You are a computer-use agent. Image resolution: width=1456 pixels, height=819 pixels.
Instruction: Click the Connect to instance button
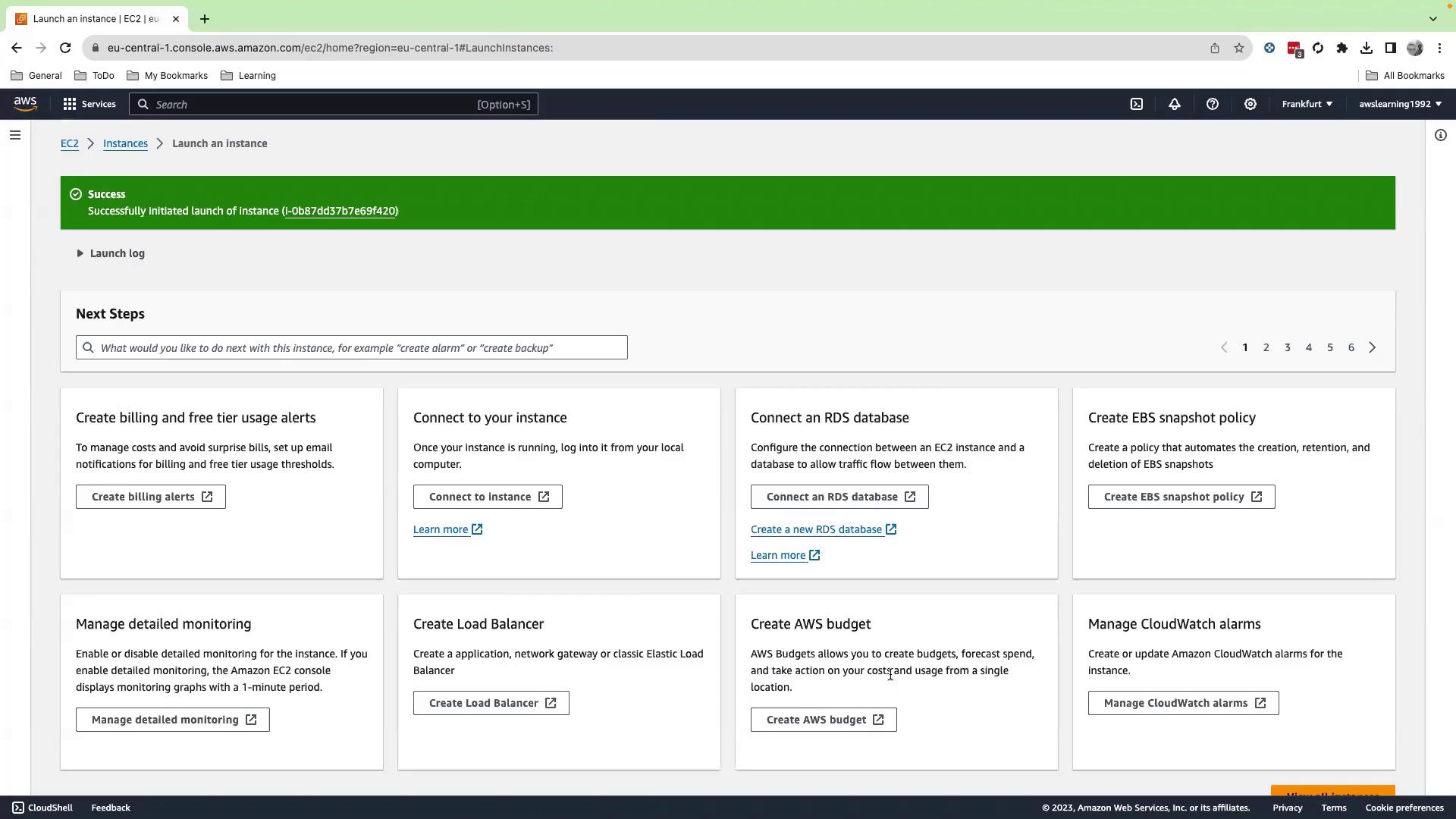pyautogui.click(x=488, y=497)
